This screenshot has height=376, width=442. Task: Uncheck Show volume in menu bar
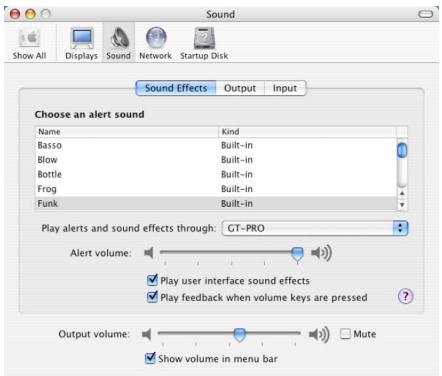(150, 358)
